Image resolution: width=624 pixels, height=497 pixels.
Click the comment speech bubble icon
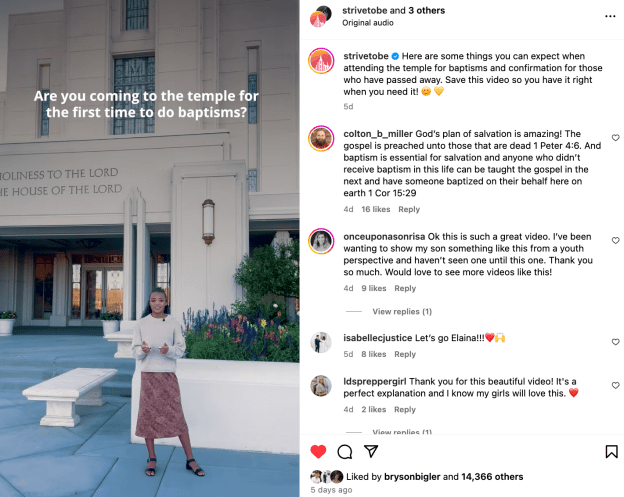(345, 452)
